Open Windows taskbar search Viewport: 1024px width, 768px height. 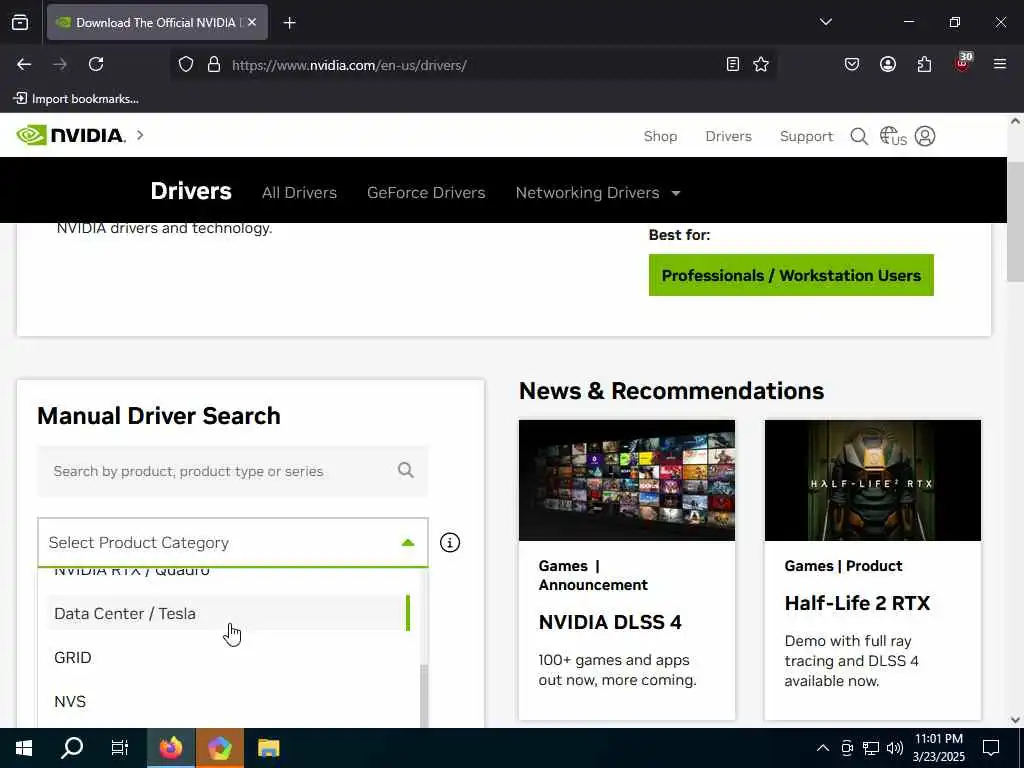click(x=72, y=748)
